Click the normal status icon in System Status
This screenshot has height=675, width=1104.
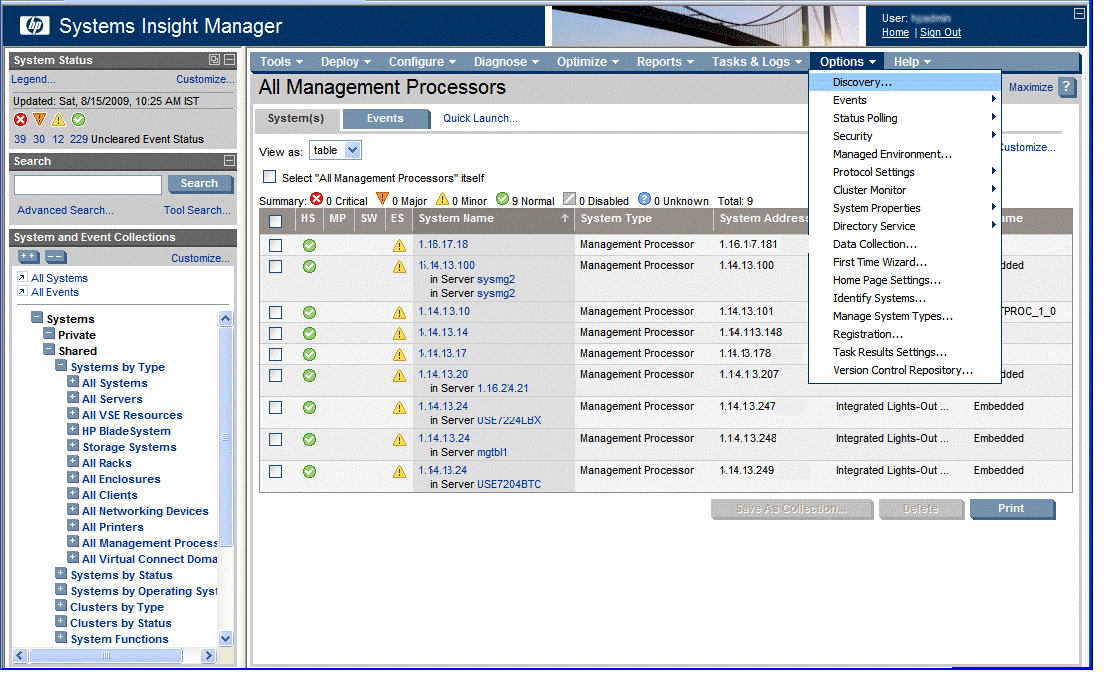click(78, 120)
